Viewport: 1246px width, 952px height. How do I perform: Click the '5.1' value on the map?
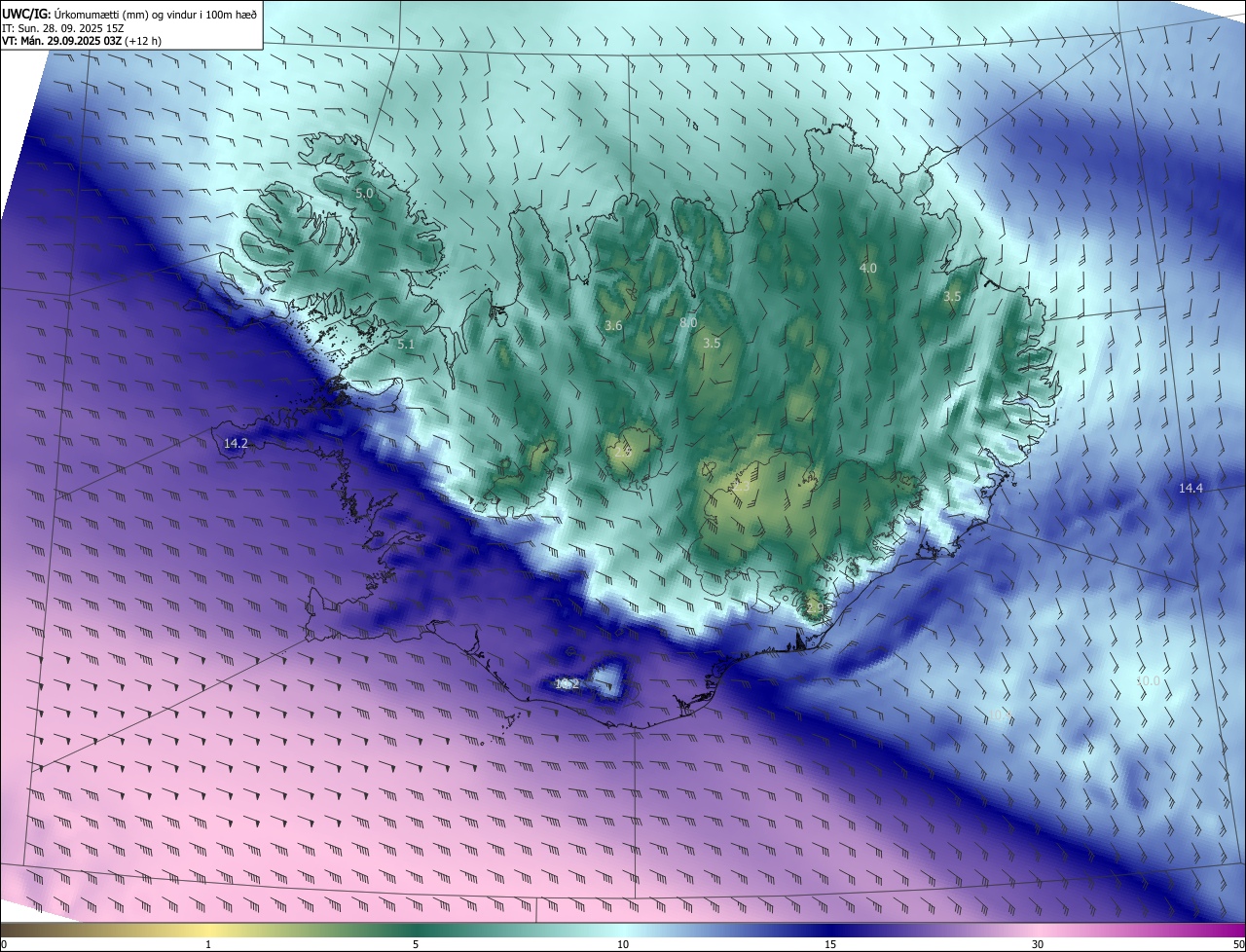[x=406, y=344]
